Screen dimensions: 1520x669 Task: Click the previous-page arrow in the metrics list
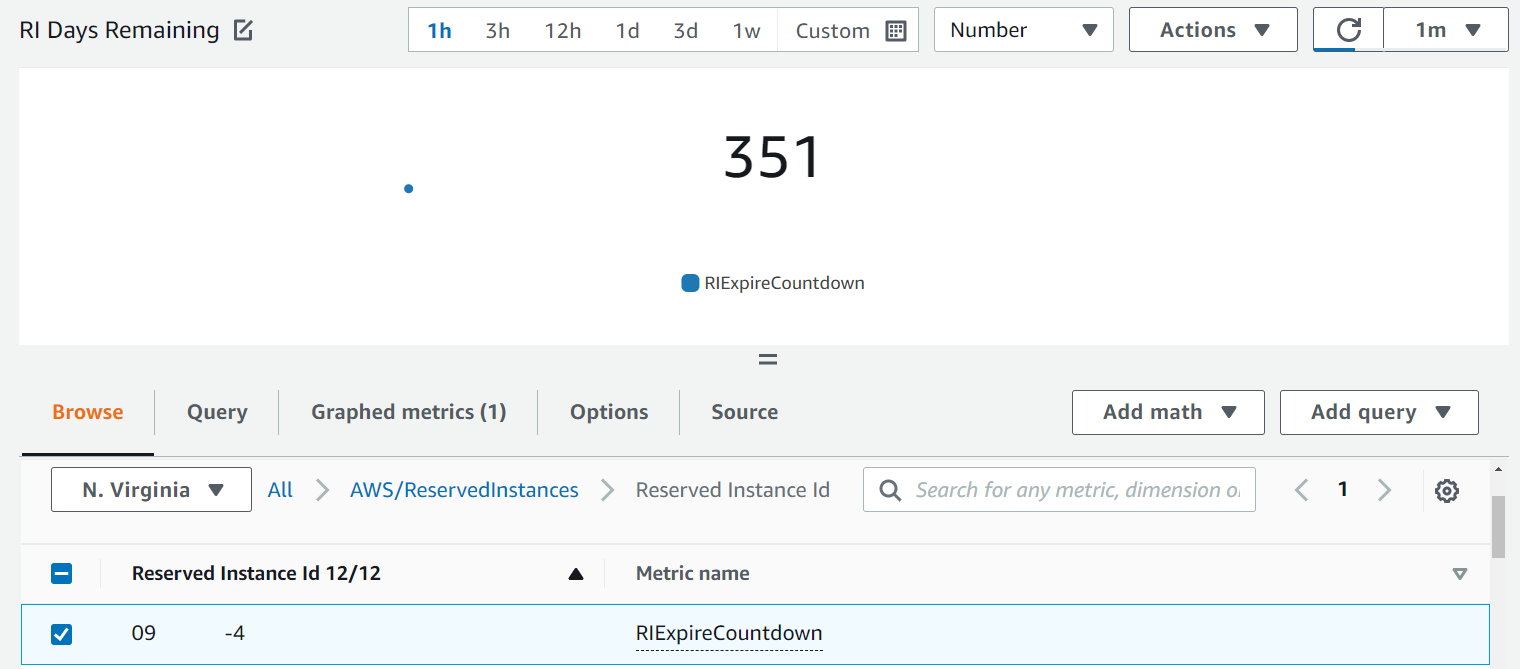point(1301,490)
